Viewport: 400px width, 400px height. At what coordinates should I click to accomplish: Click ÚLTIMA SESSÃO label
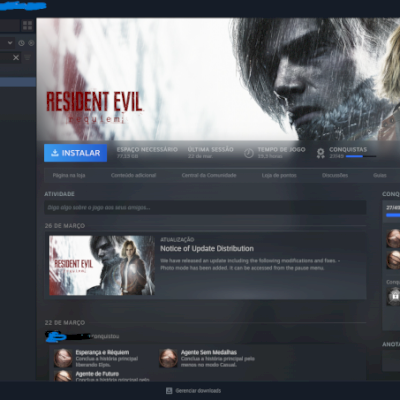pyautogui.click(x=210, y=149)
